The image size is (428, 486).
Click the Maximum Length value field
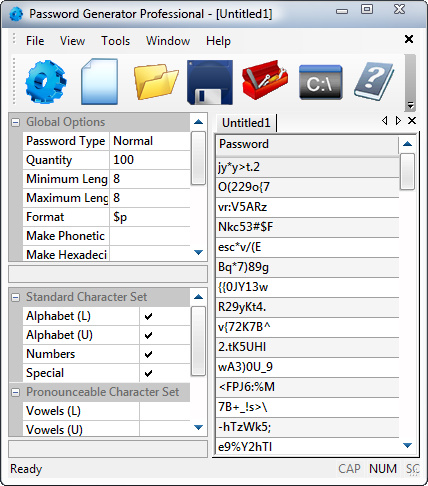150,198
